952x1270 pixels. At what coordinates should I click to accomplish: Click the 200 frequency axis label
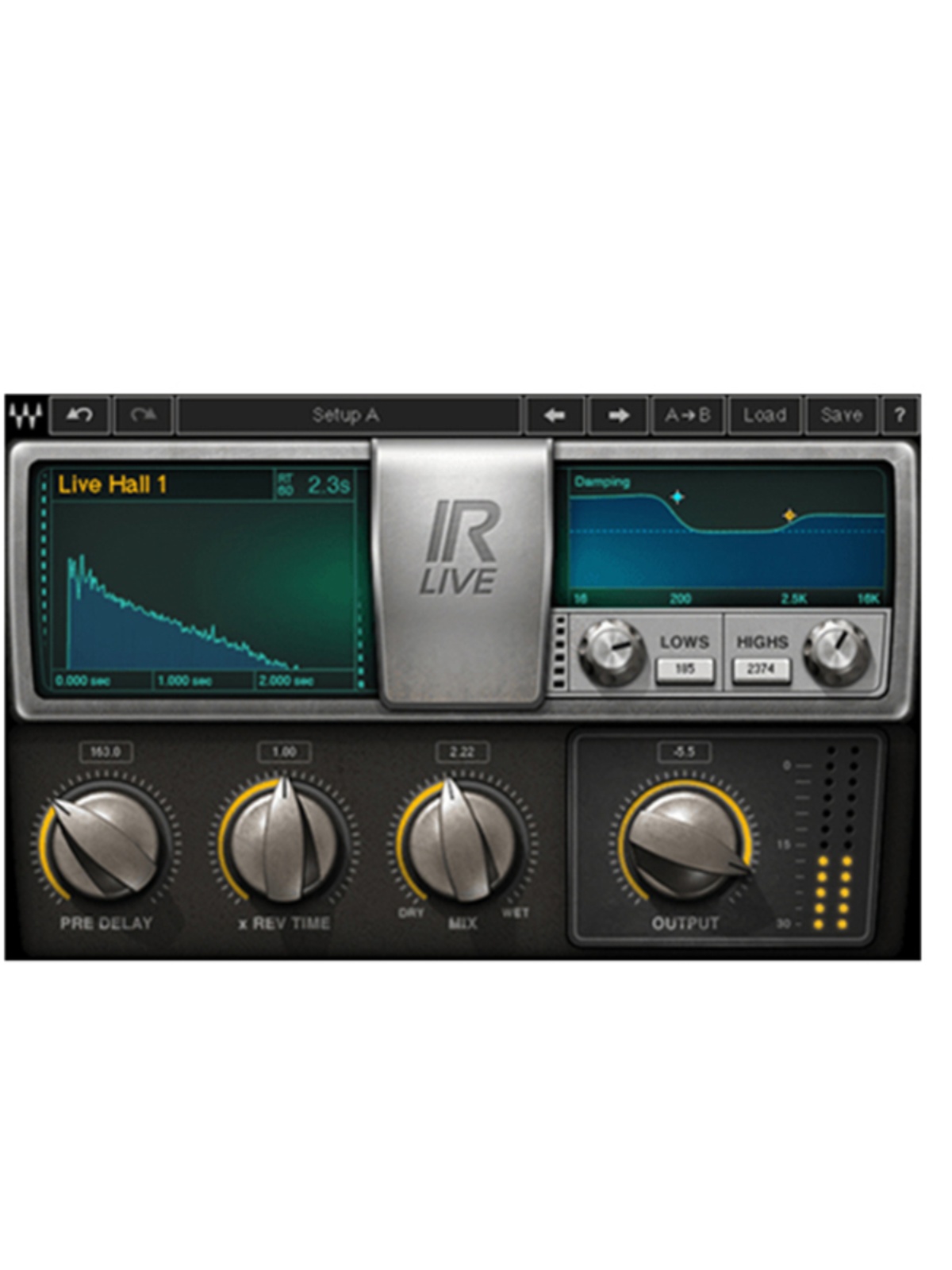coord(680,598)
